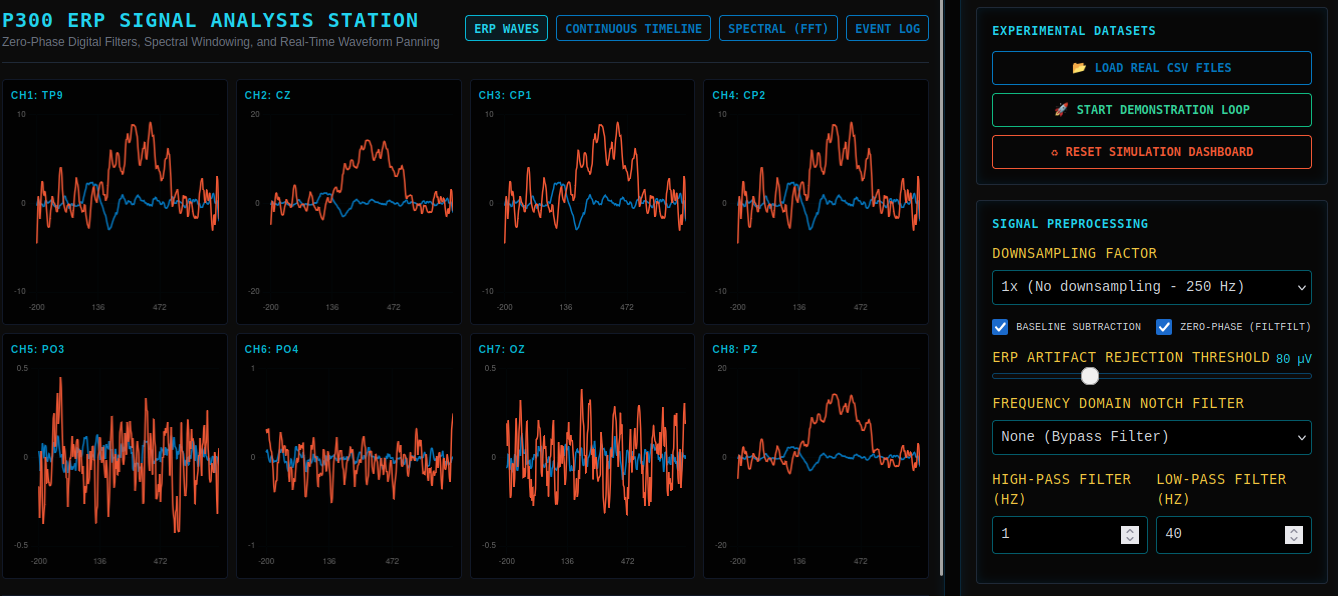Open the frequency domain notch filter dropdown
This screenshot has height=596, width=1338.
point(1152,437)
